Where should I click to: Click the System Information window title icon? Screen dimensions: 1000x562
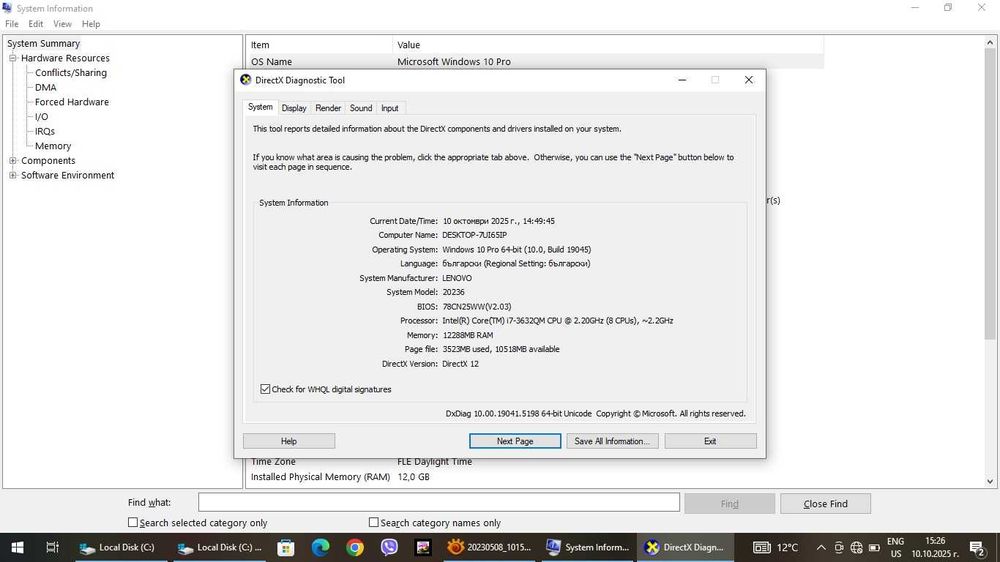click(7, 8)
